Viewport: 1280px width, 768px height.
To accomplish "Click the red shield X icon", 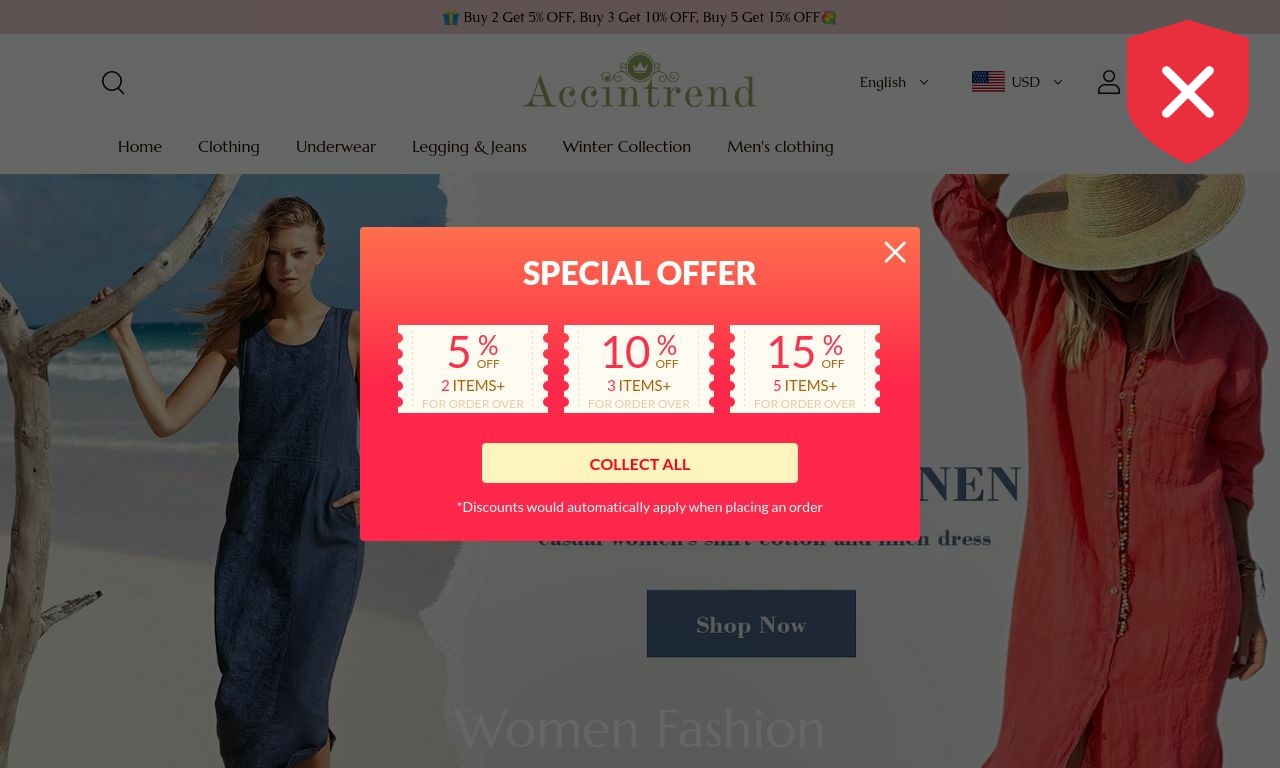I will pos(1188,92).
